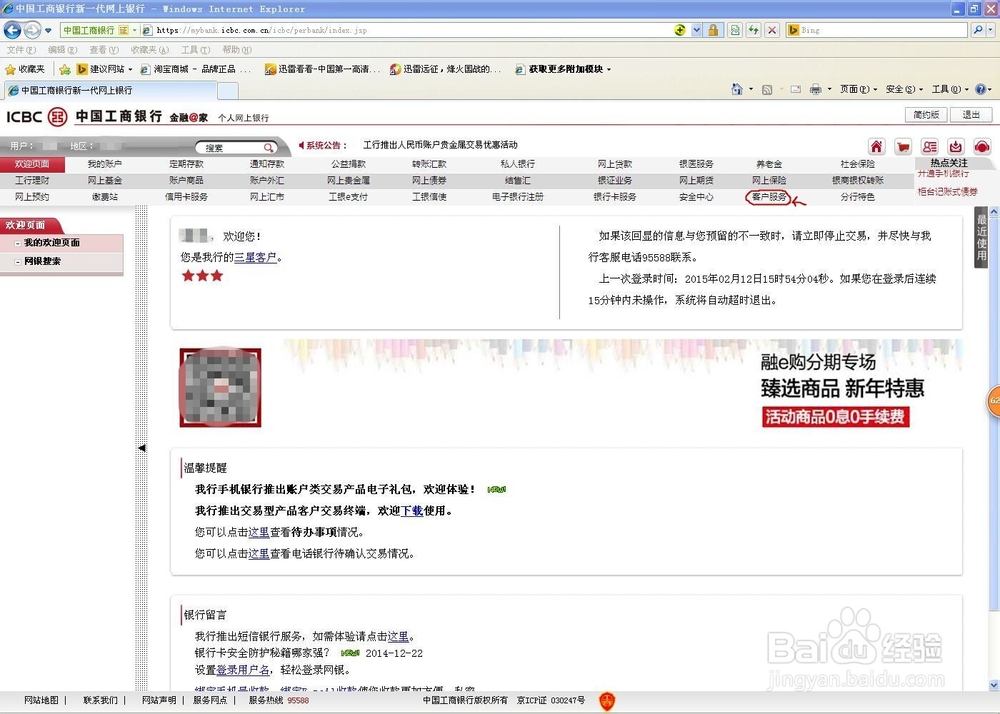Click the RSS feeds icon
Screen dimensions: 1000x714
[767, 90]
